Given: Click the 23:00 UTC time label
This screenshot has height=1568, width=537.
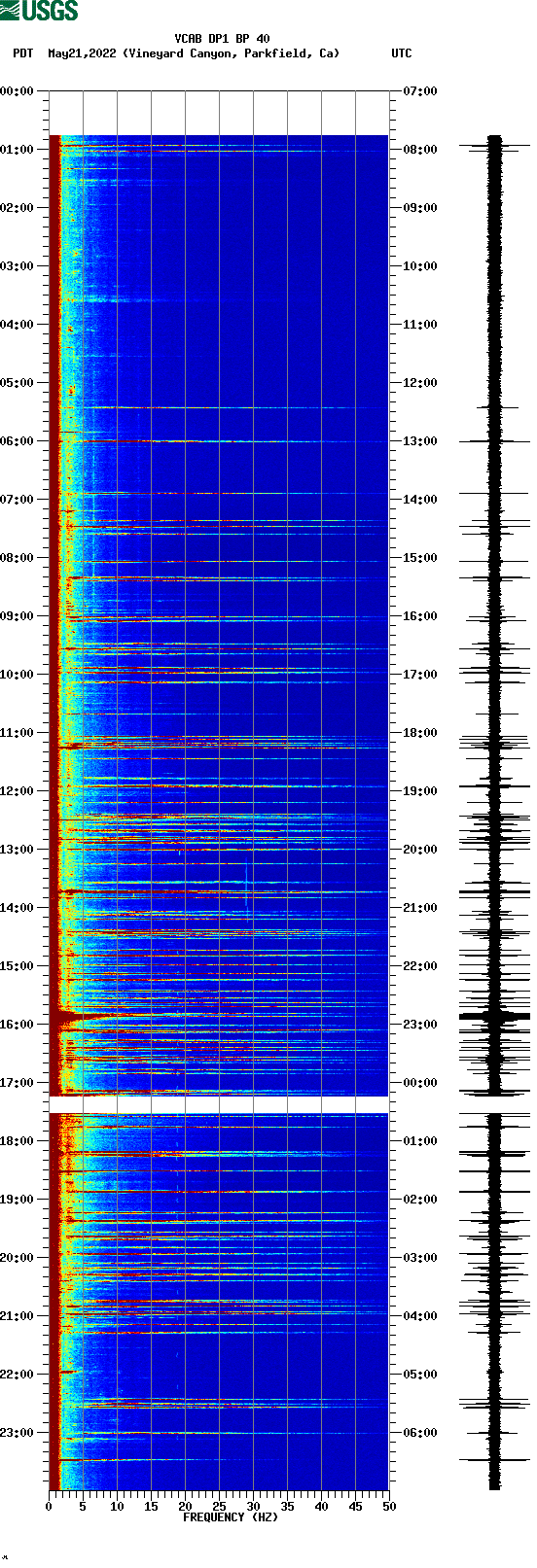Looking at the screenshot, I should [420, 1025].
